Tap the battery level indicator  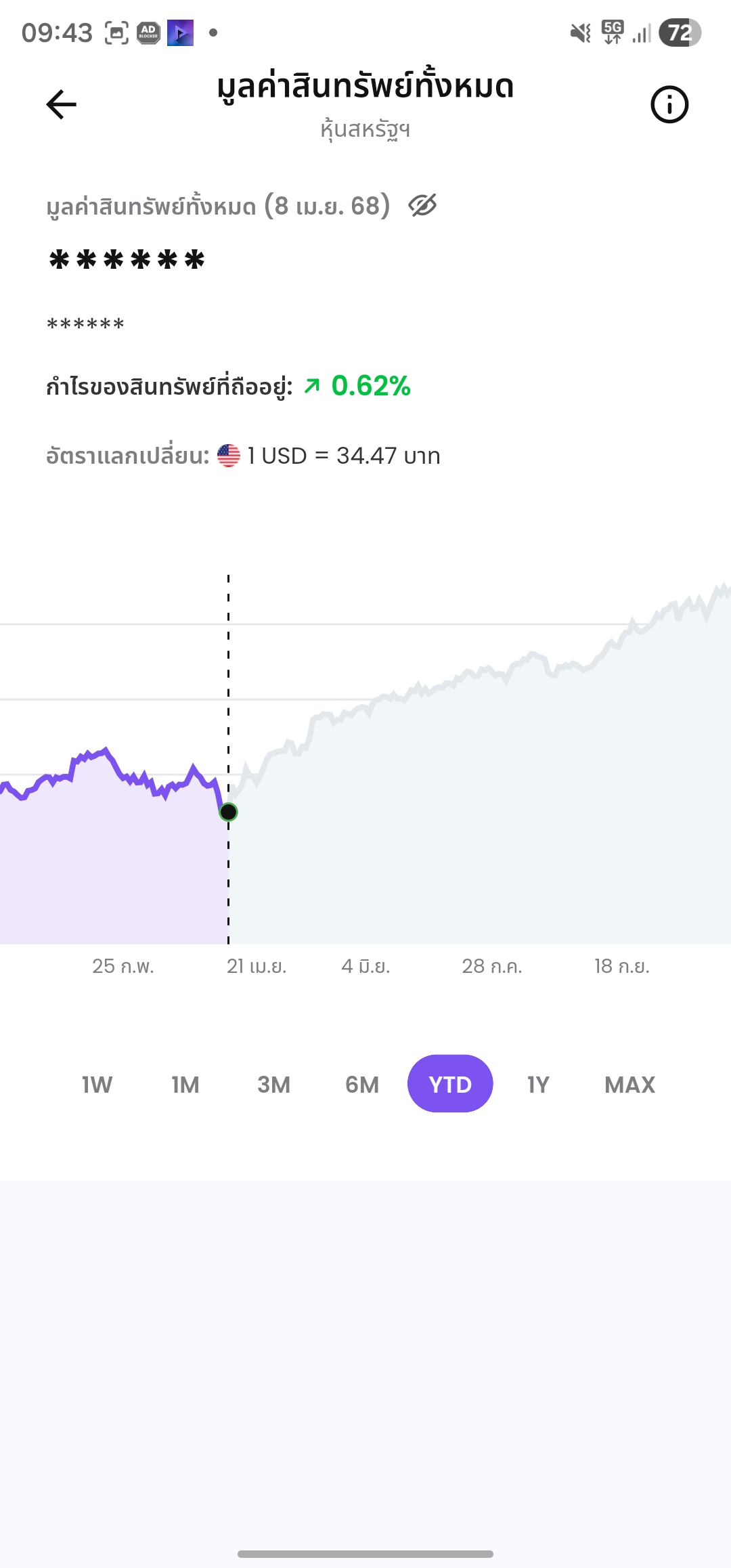[680, 32]
